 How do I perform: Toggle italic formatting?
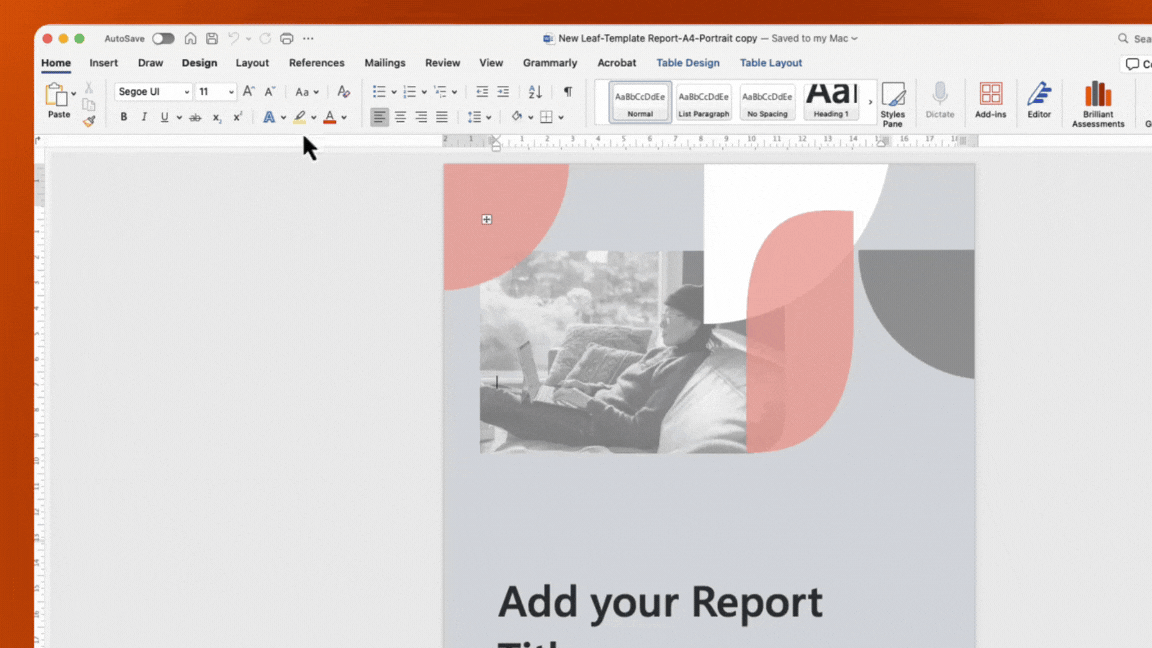pyautogui.click(x=144, y=117)
